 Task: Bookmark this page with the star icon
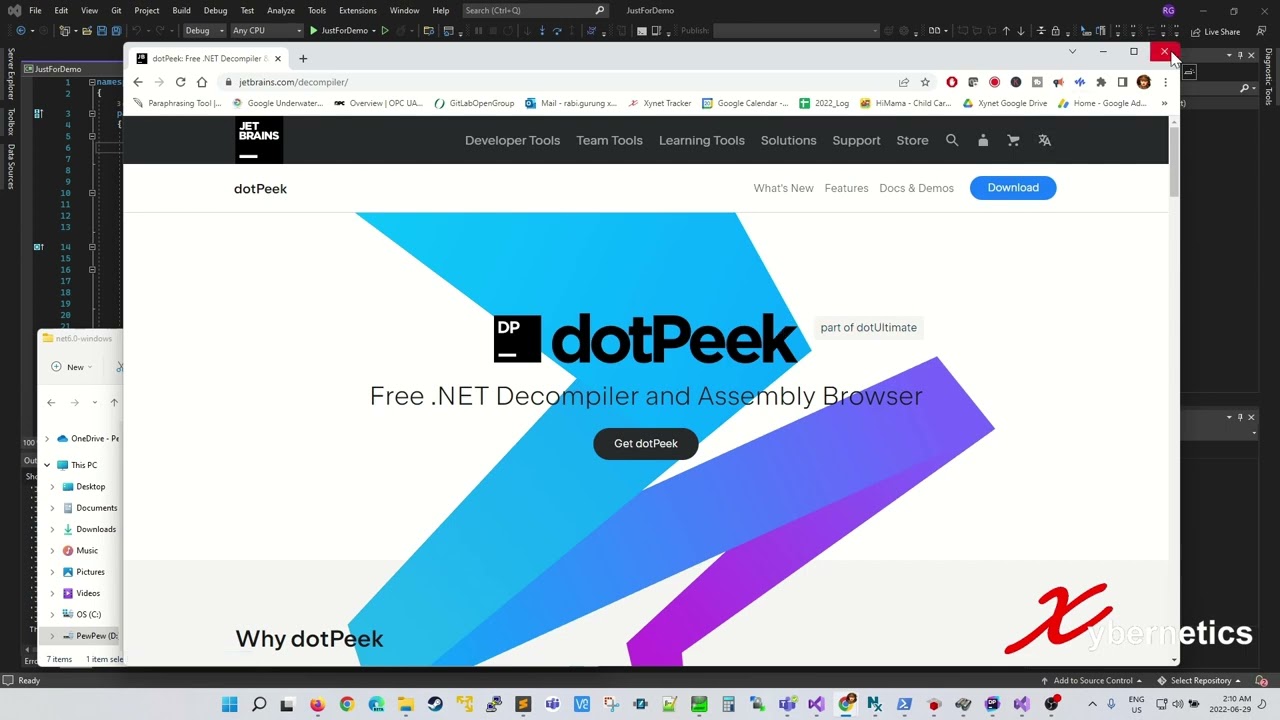(x=925, y=82)
